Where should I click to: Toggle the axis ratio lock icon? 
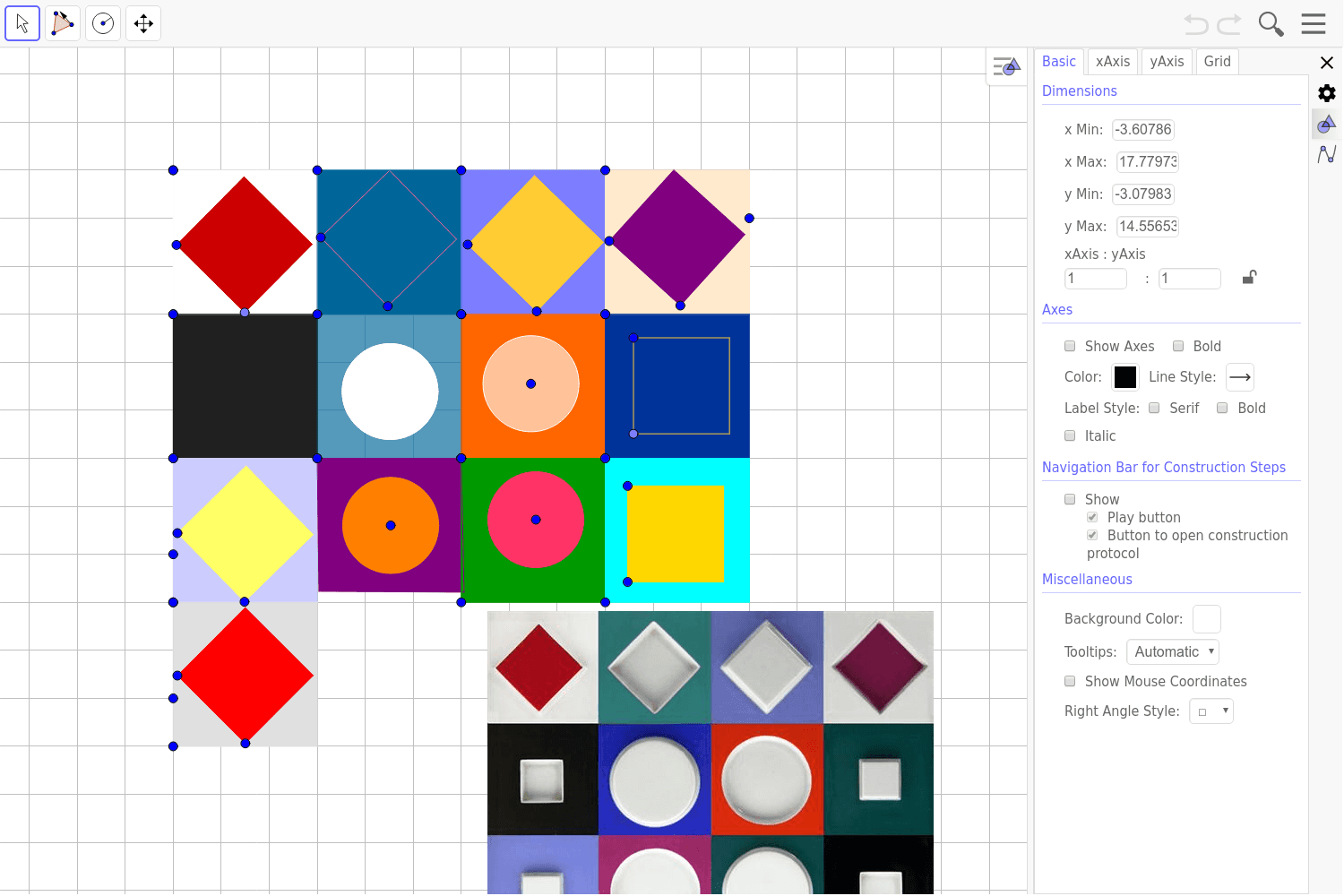[1250, 277]
